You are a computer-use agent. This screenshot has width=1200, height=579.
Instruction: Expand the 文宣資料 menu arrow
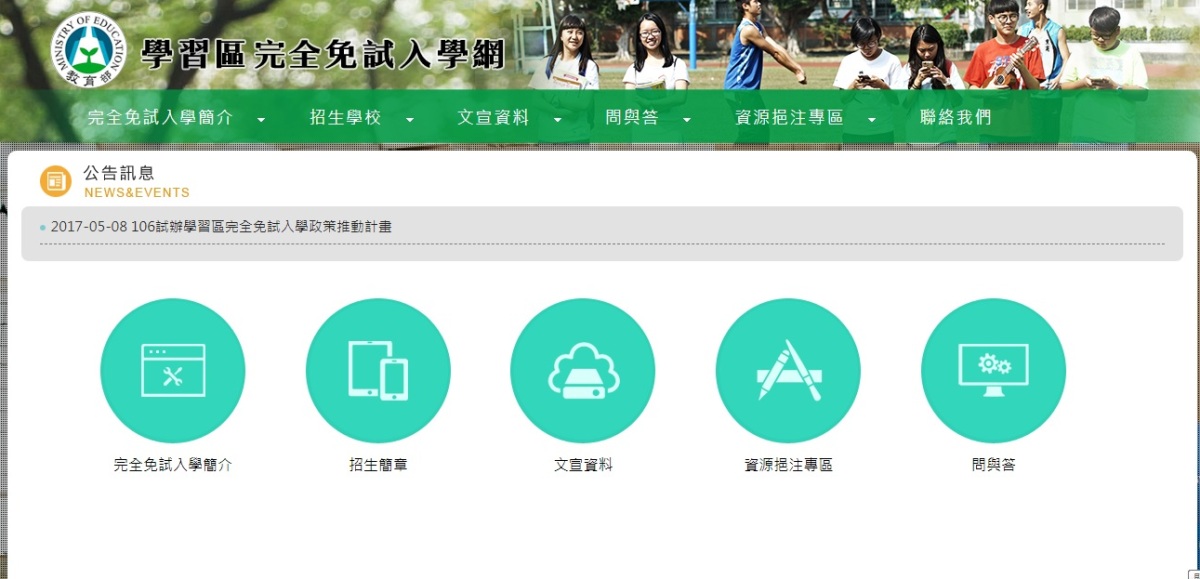pyautogui.click(x=557, y=120)
